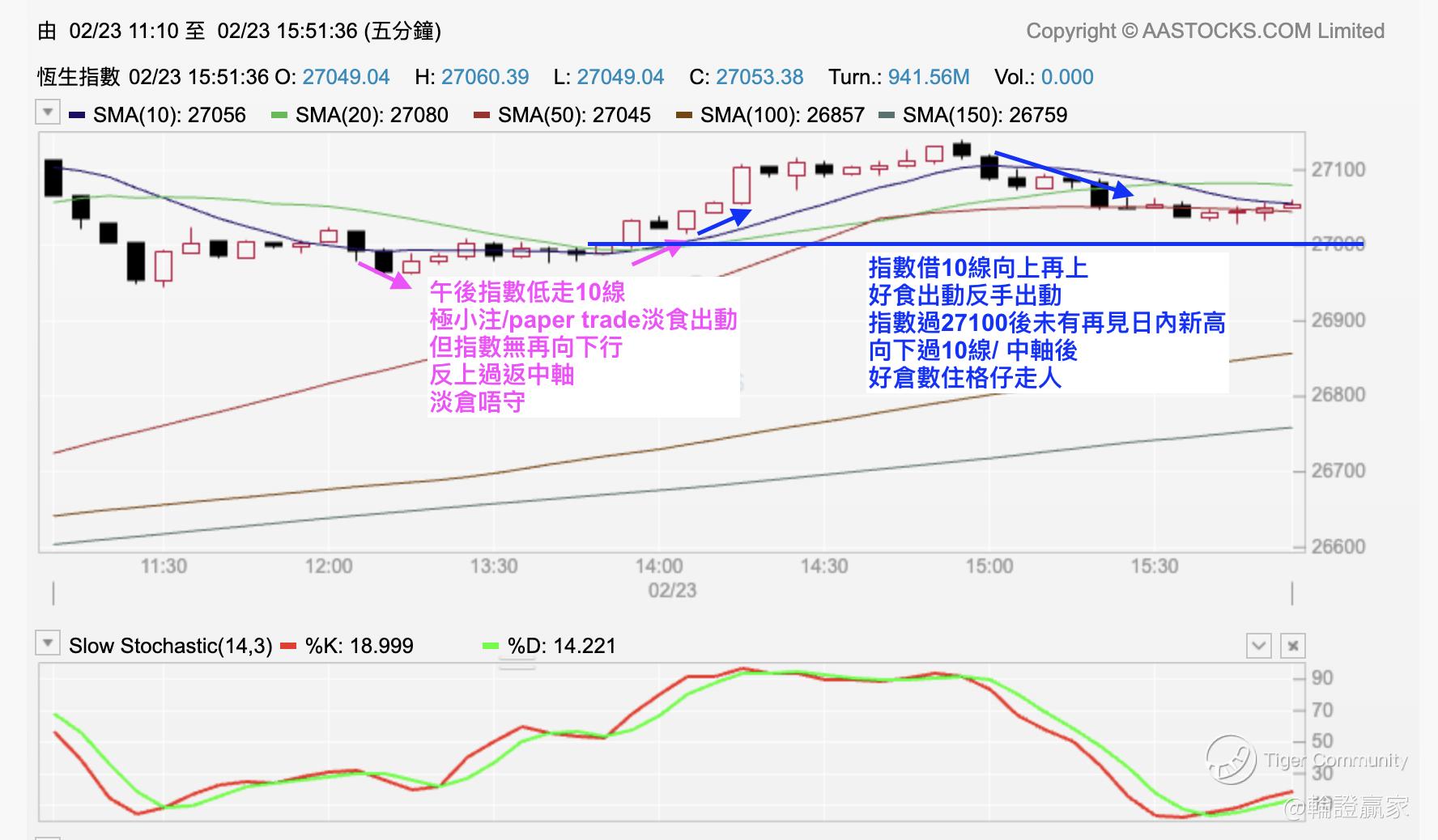This screenshot has width=1438, height=840.
Task: Select the high price 27060.39
Action: point(485,77)
